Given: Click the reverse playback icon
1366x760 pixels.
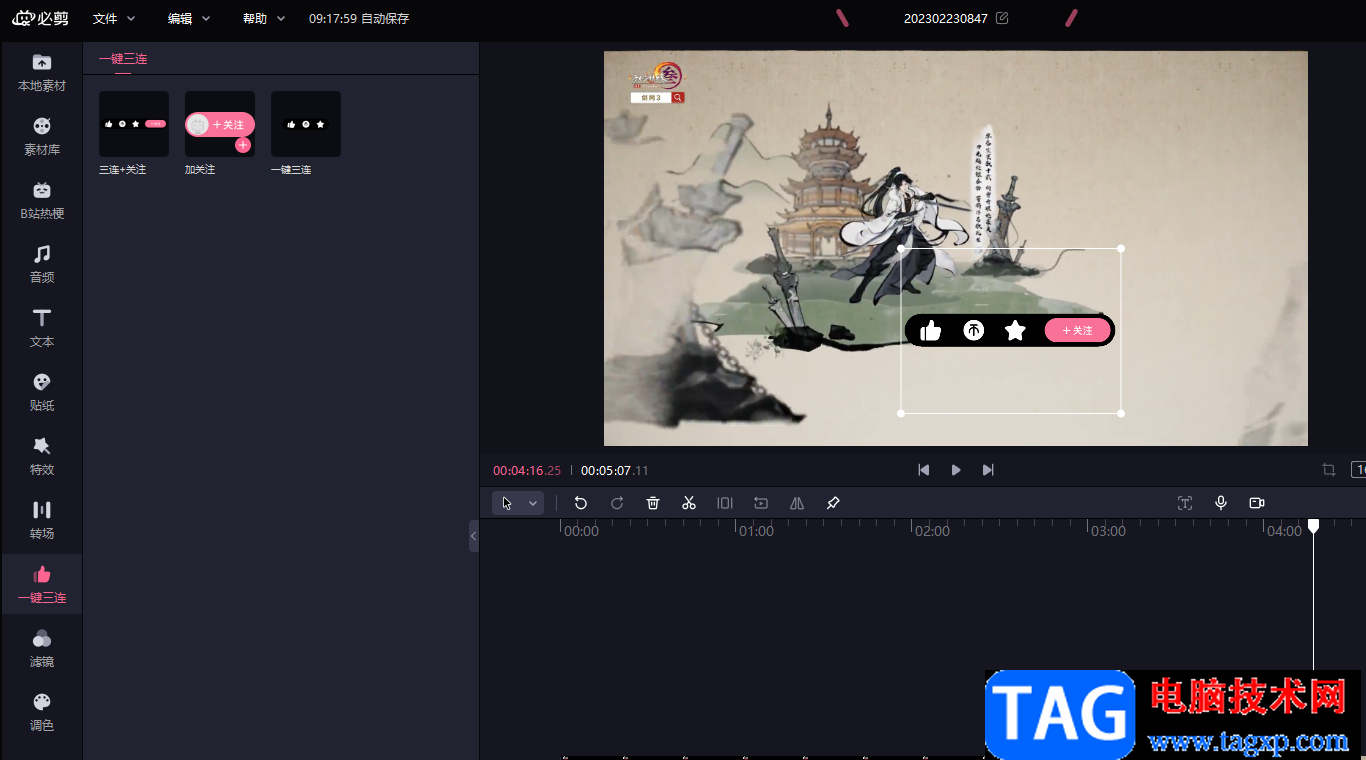Looking at the screenshot, I should click(761, 503).
